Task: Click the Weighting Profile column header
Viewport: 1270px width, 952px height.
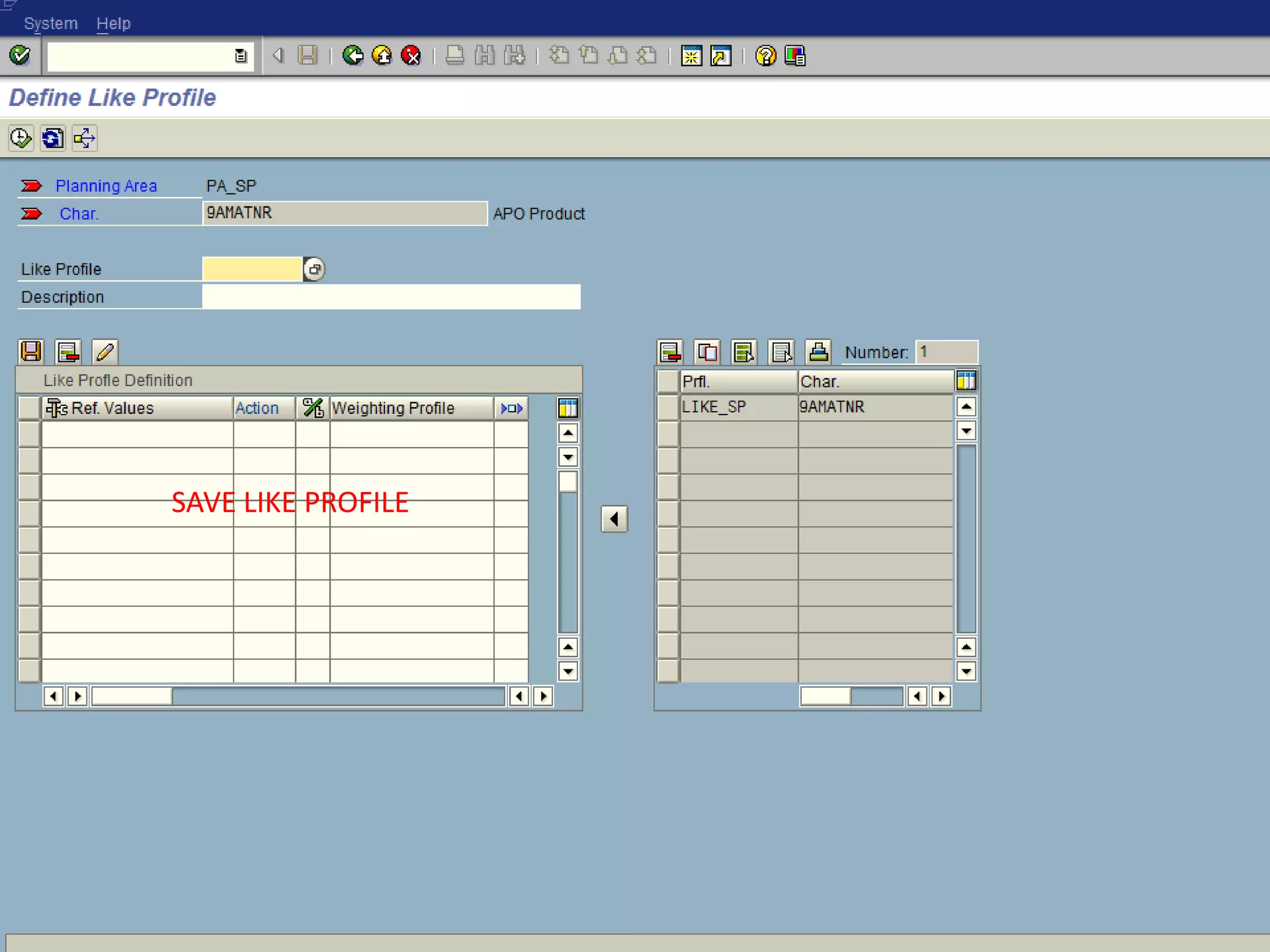Action: [411, 408]
